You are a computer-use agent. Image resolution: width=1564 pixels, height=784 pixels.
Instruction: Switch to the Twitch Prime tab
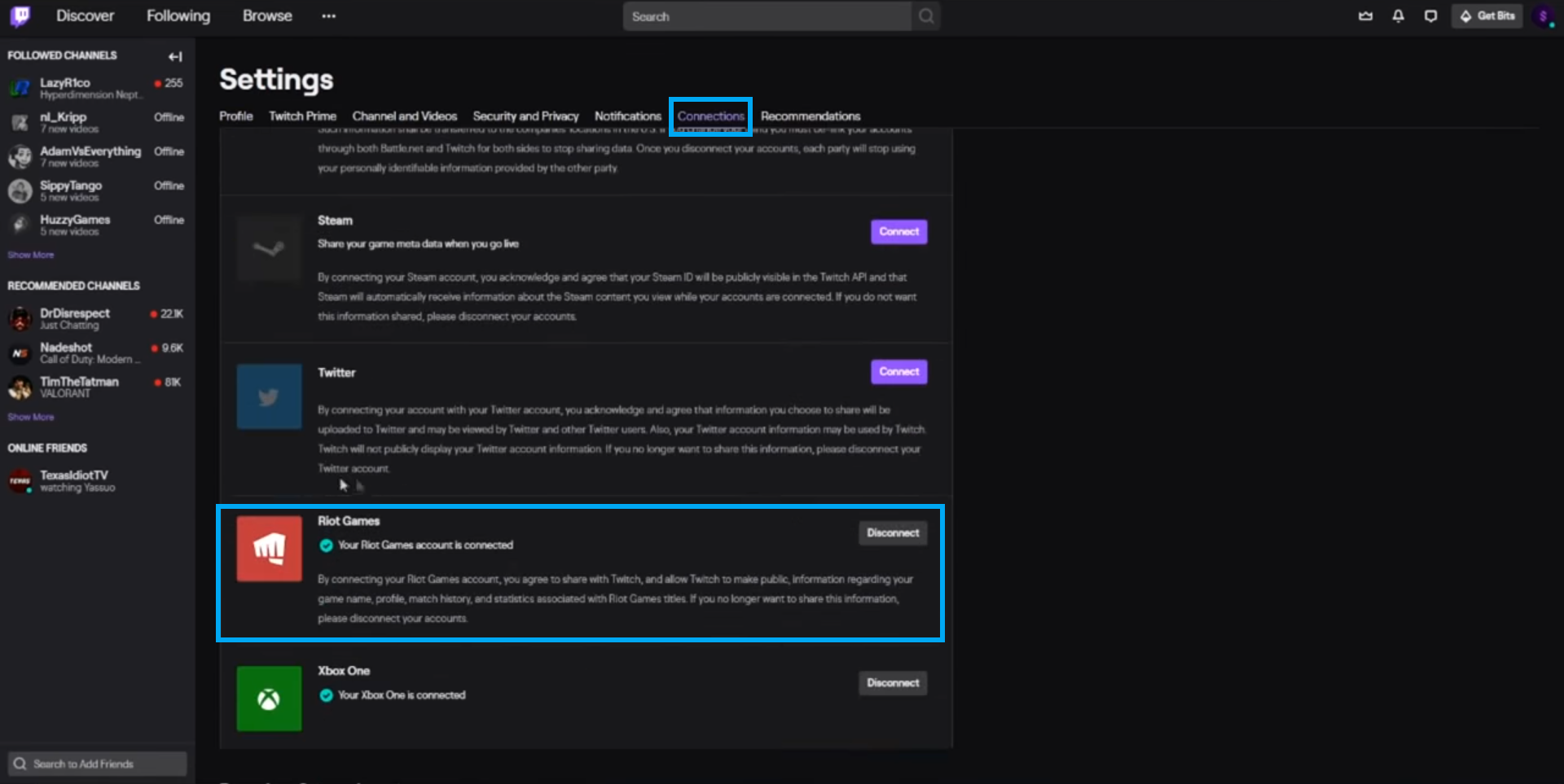pyautogui.click(x=302, y=116)
